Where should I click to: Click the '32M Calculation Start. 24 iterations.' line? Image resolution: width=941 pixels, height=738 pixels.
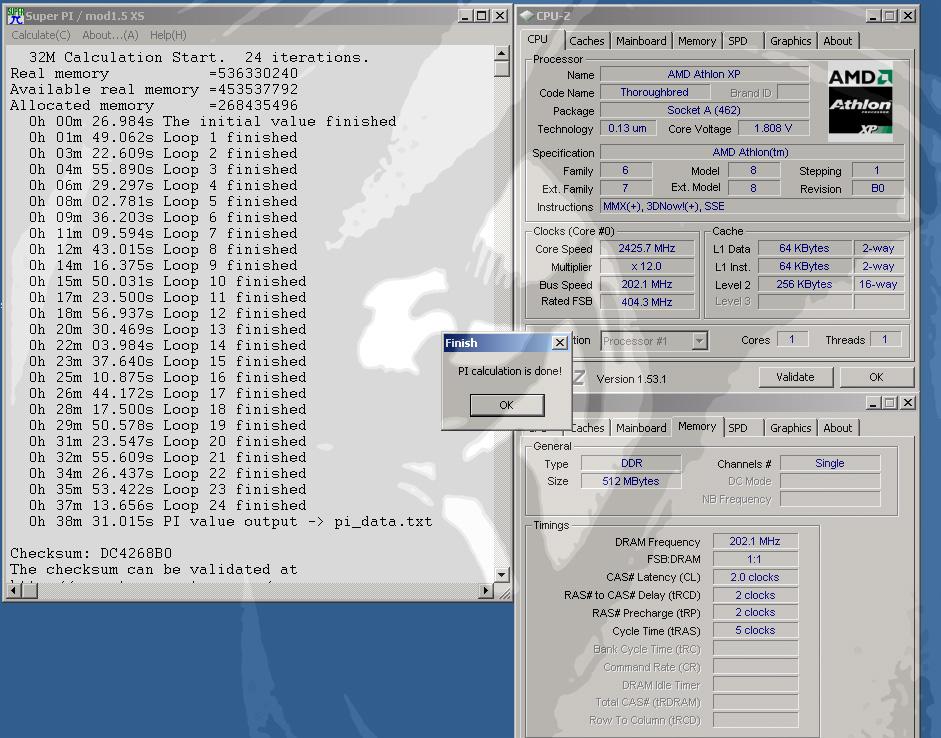(199, 58)
